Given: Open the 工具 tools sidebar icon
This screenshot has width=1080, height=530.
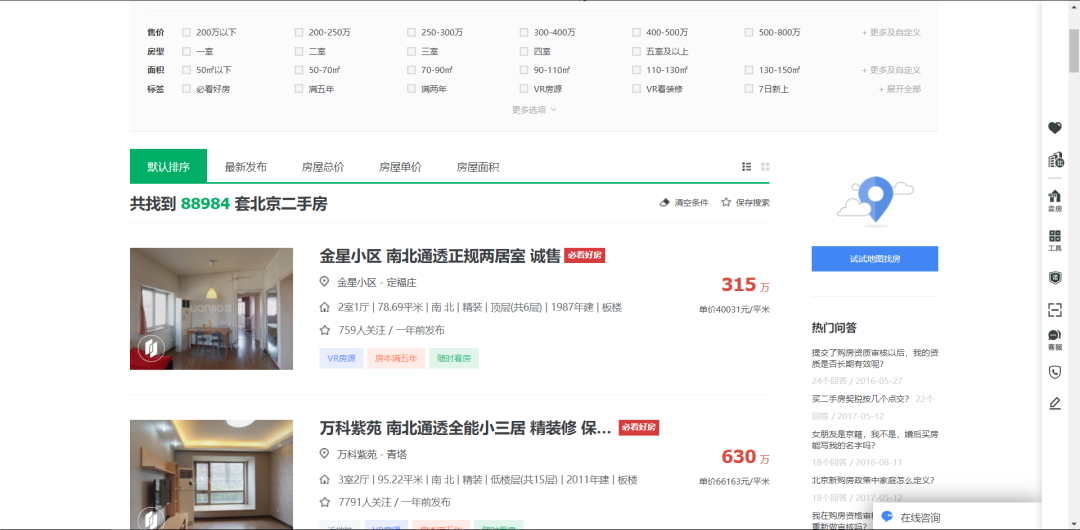Looking at the screenshot, I should pyautogui.click(x=1055, y=241).
